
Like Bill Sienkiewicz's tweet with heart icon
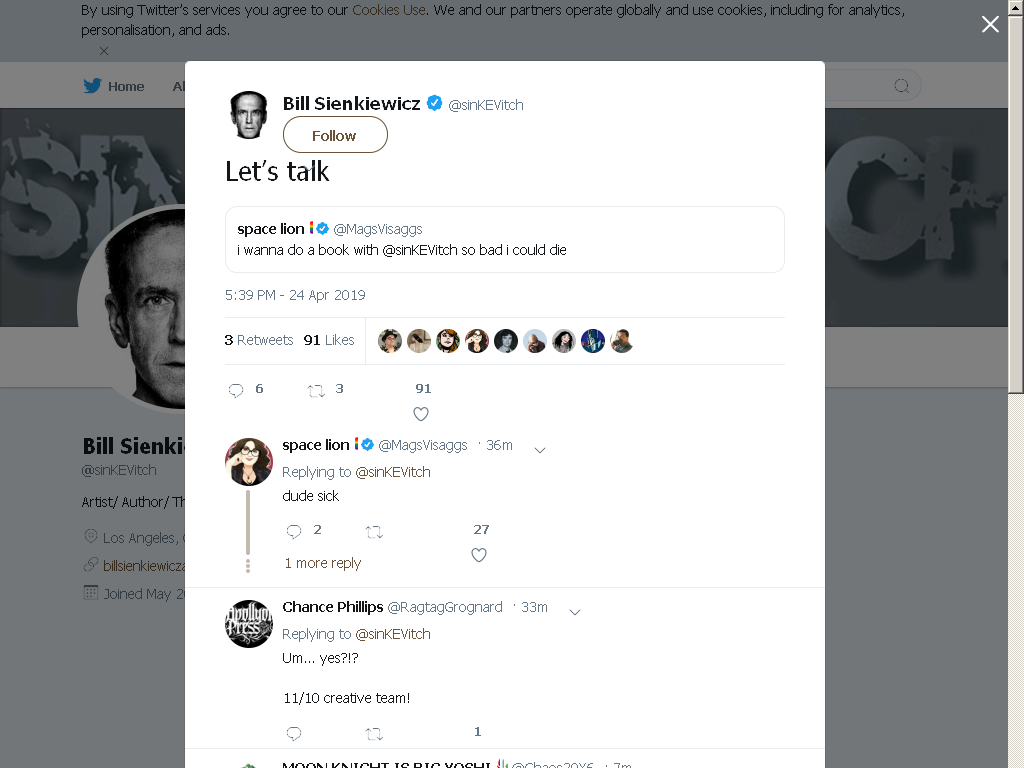[x=421, y=413]
